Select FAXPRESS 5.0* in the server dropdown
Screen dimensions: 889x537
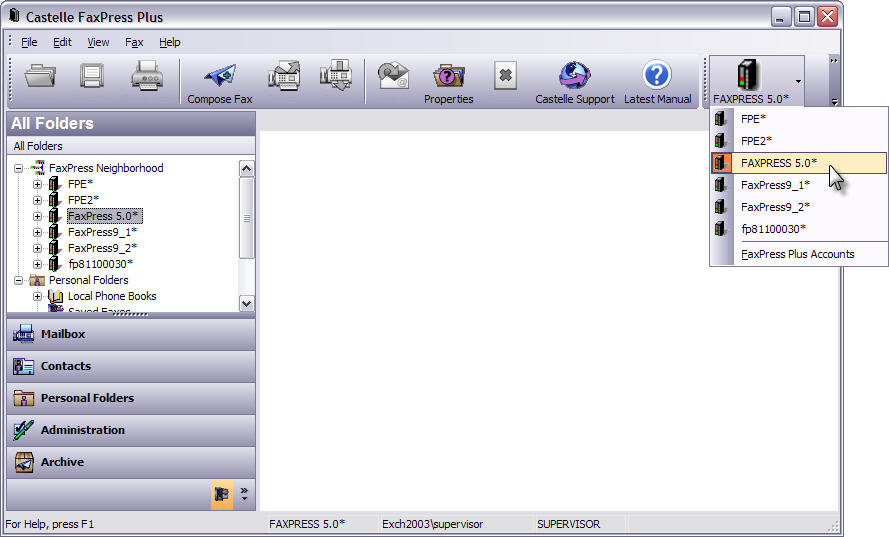pyautogui.click(x=799, y=163)
